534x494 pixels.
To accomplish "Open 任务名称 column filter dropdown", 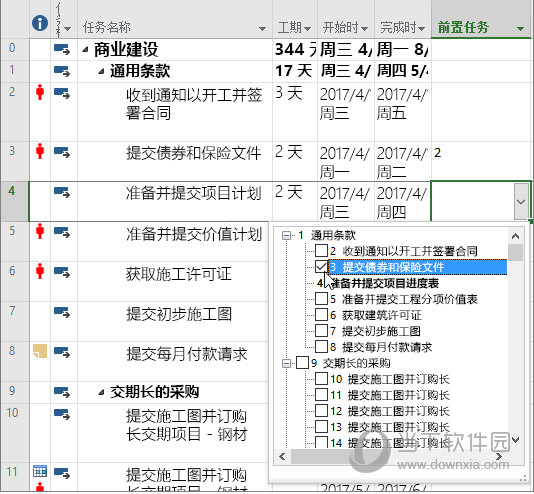I will click(262, 29).
